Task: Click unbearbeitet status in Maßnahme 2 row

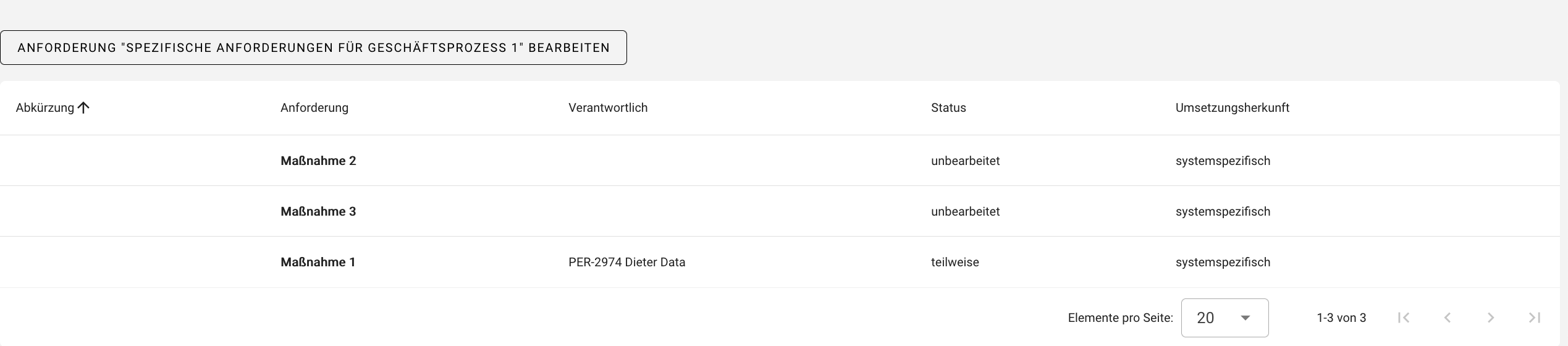Action: (x=965, y=161)
